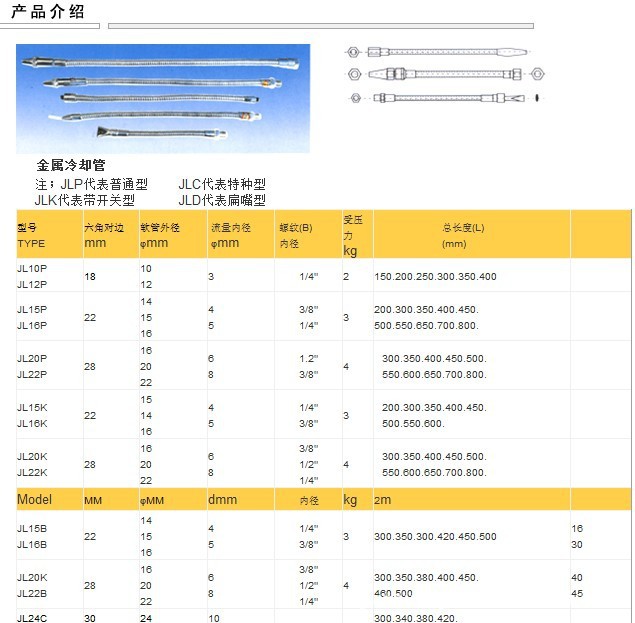The height and width of the screenshot is (623, 635).
Task: Click the hose assembly line drawing diagram
Action: tap(441, 74)
